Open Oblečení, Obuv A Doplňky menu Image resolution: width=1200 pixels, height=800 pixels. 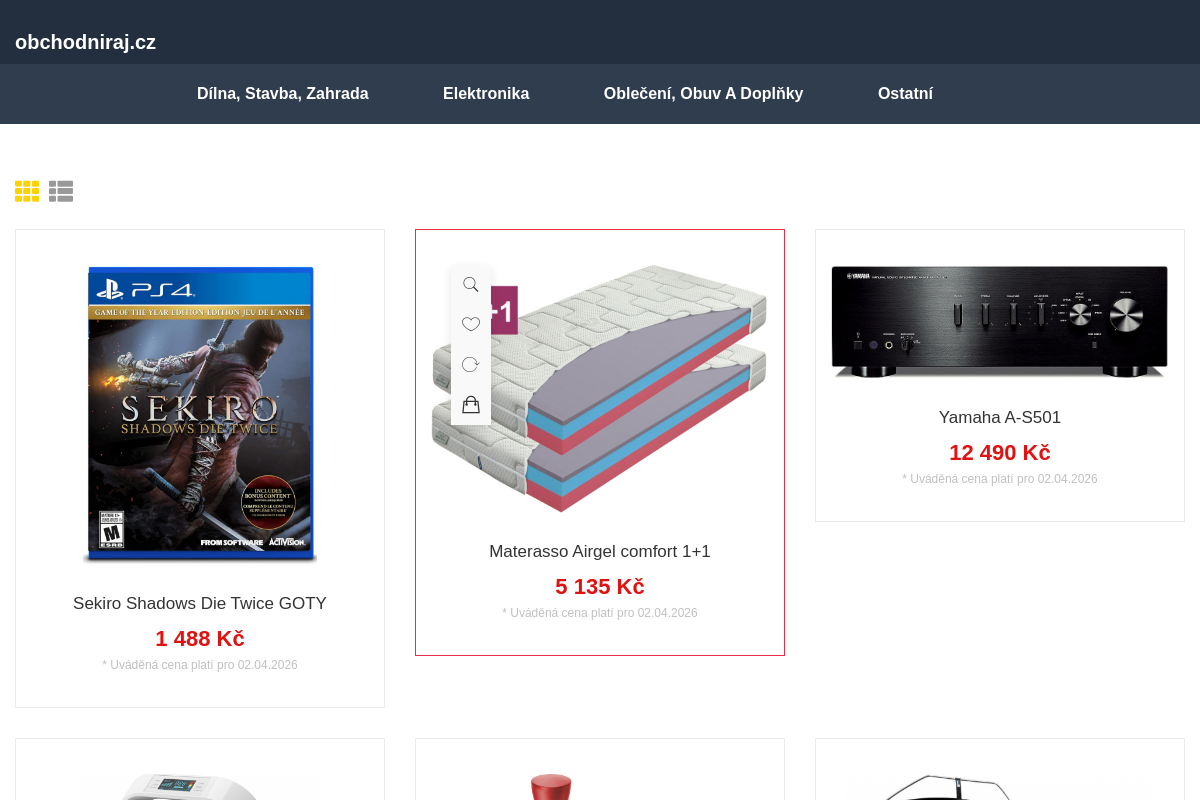coord(704,94)
